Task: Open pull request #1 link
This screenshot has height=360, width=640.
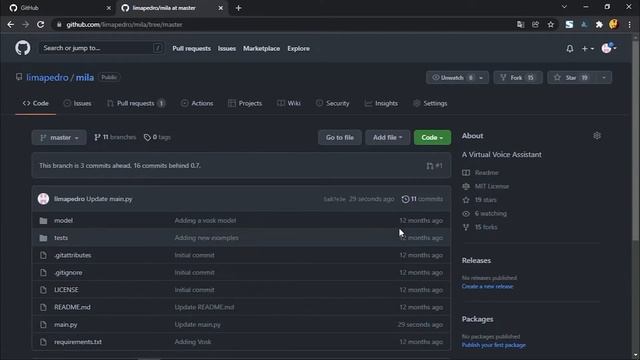Action: coord(434,166)
